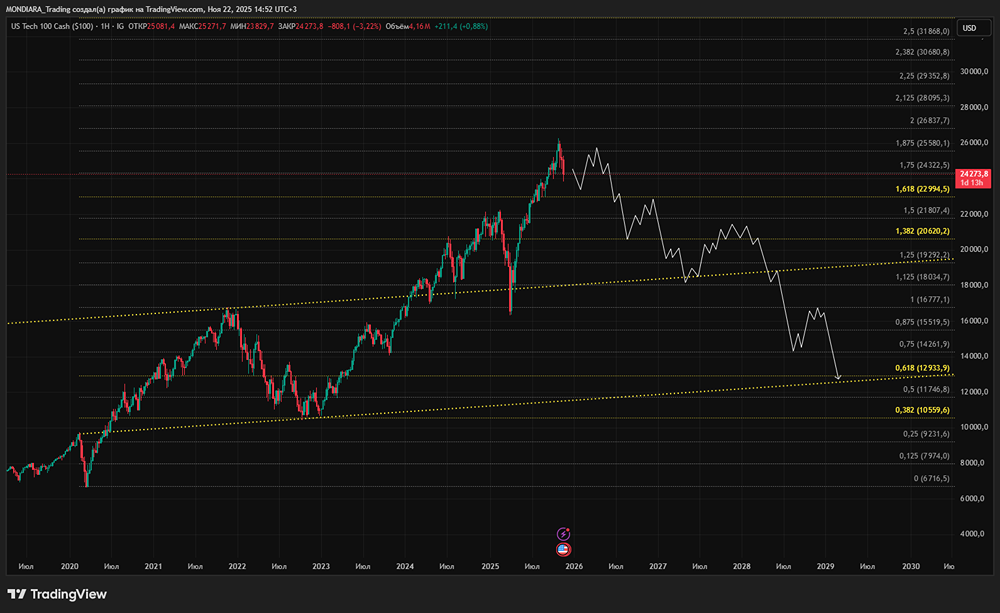Open the US flag economic event icon
The height and width of the screenshot is (613, 1000).
click(x=562, y=549)
